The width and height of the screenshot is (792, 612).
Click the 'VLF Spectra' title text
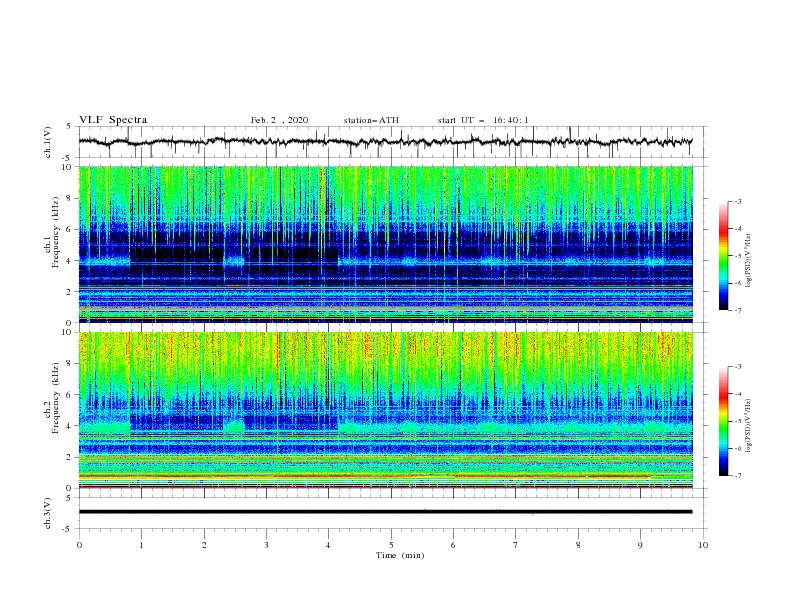click(x=113, y=120)
